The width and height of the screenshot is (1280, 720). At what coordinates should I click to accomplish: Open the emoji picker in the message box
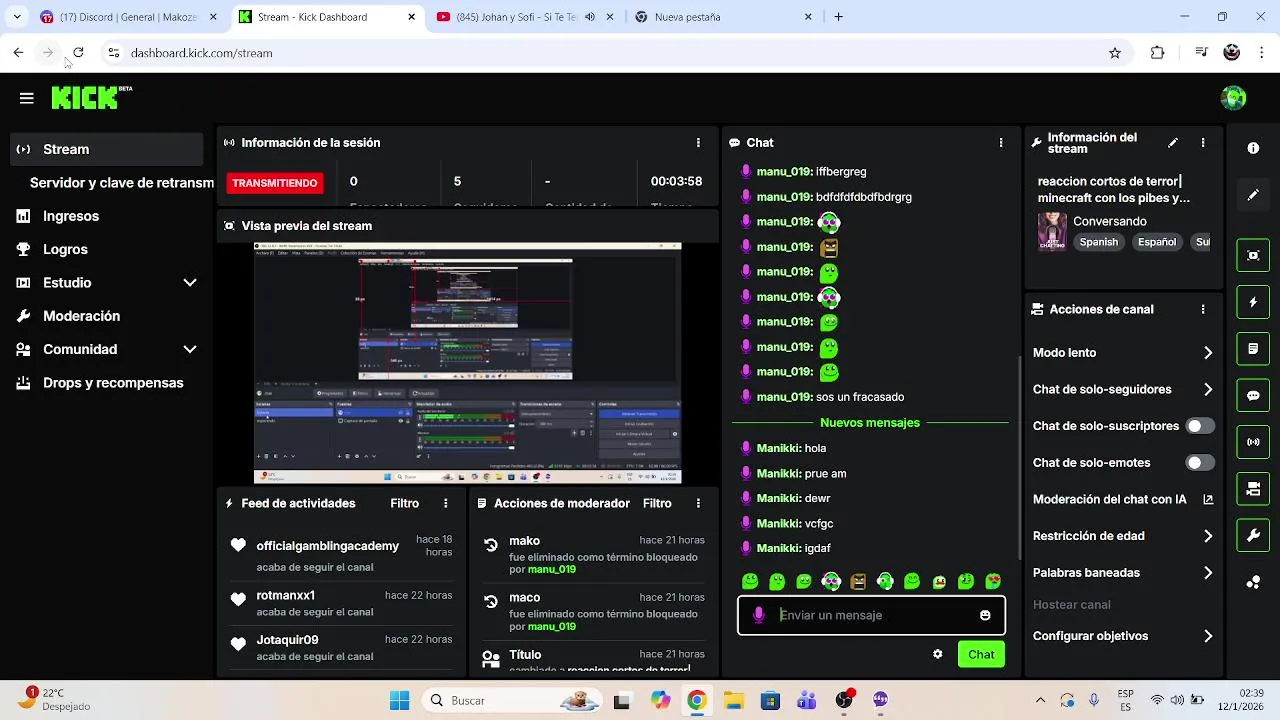click(985, 615)
